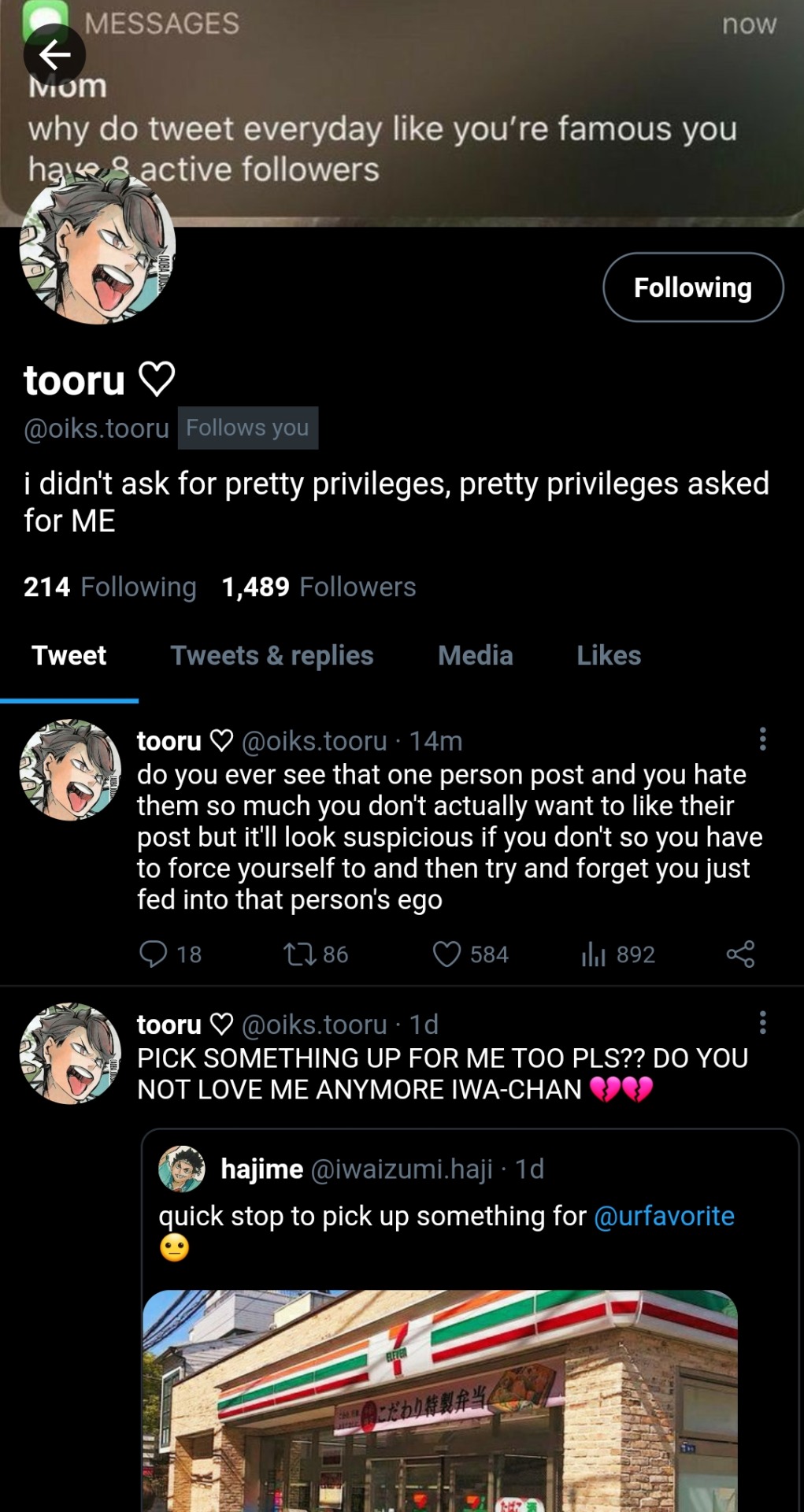Viewport: 804px width, 1512px height.
Task: Like the tweet with 584 likes
Action: [446, 954]
